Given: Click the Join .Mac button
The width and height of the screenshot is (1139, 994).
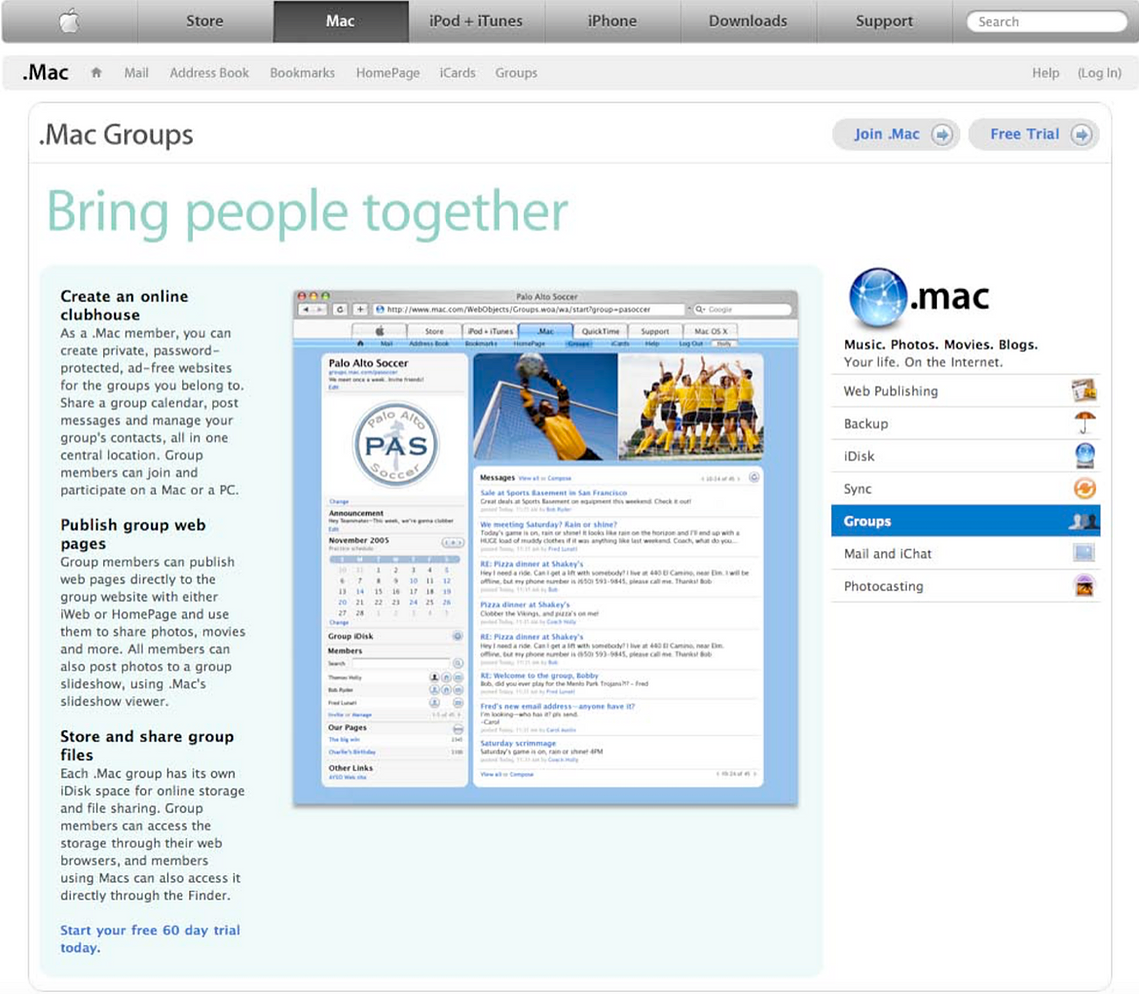Looking at the screenshot, I should tap(896, 134).
